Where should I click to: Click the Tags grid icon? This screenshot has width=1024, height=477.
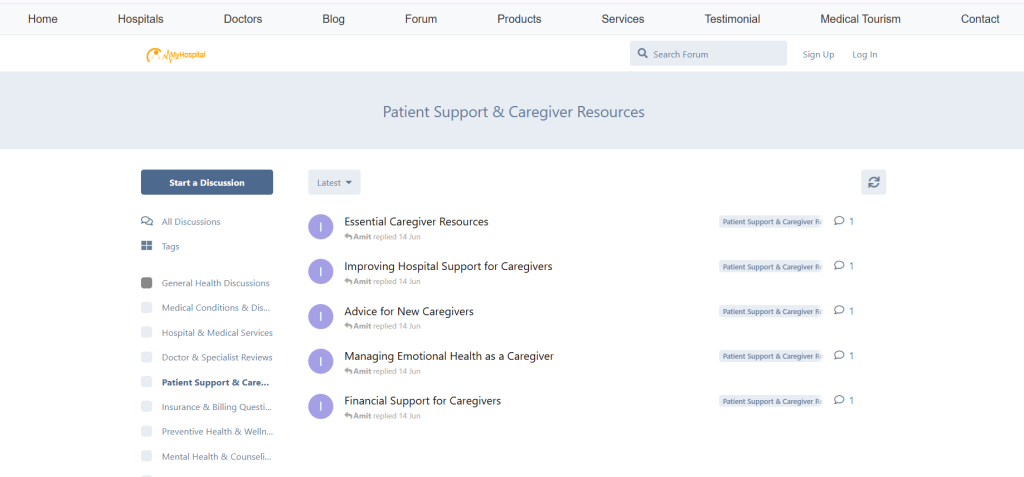tap(147, 246)
